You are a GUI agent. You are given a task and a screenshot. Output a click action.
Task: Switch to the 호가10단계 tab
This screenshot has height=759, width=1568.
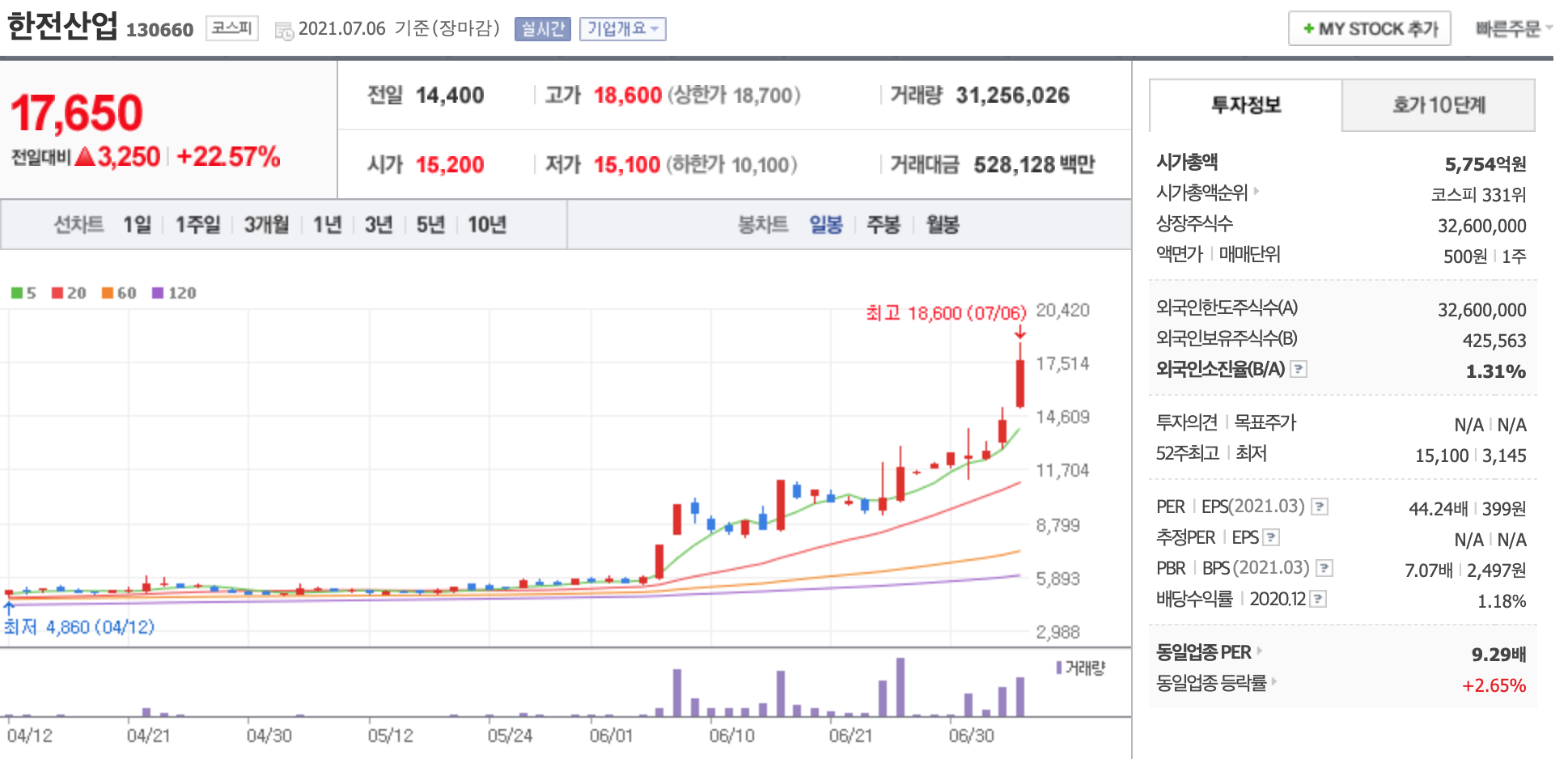pyautogui.click(x=1439, y=105)
